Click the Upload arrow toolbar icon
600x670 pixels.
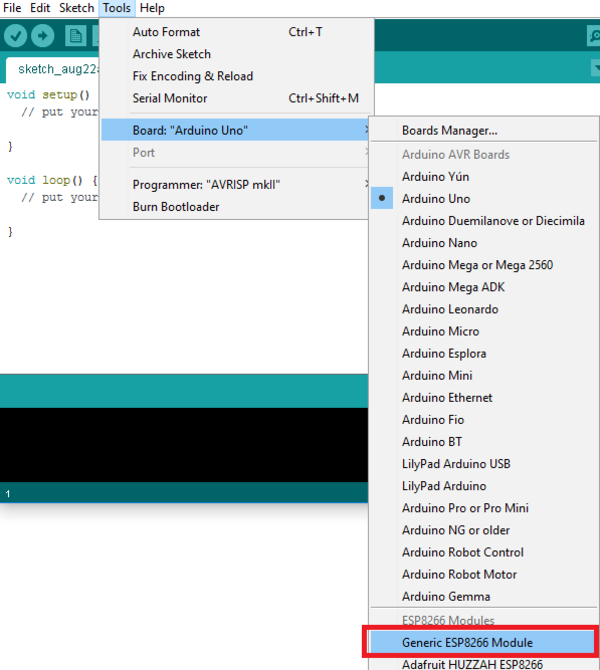[42, 35]
